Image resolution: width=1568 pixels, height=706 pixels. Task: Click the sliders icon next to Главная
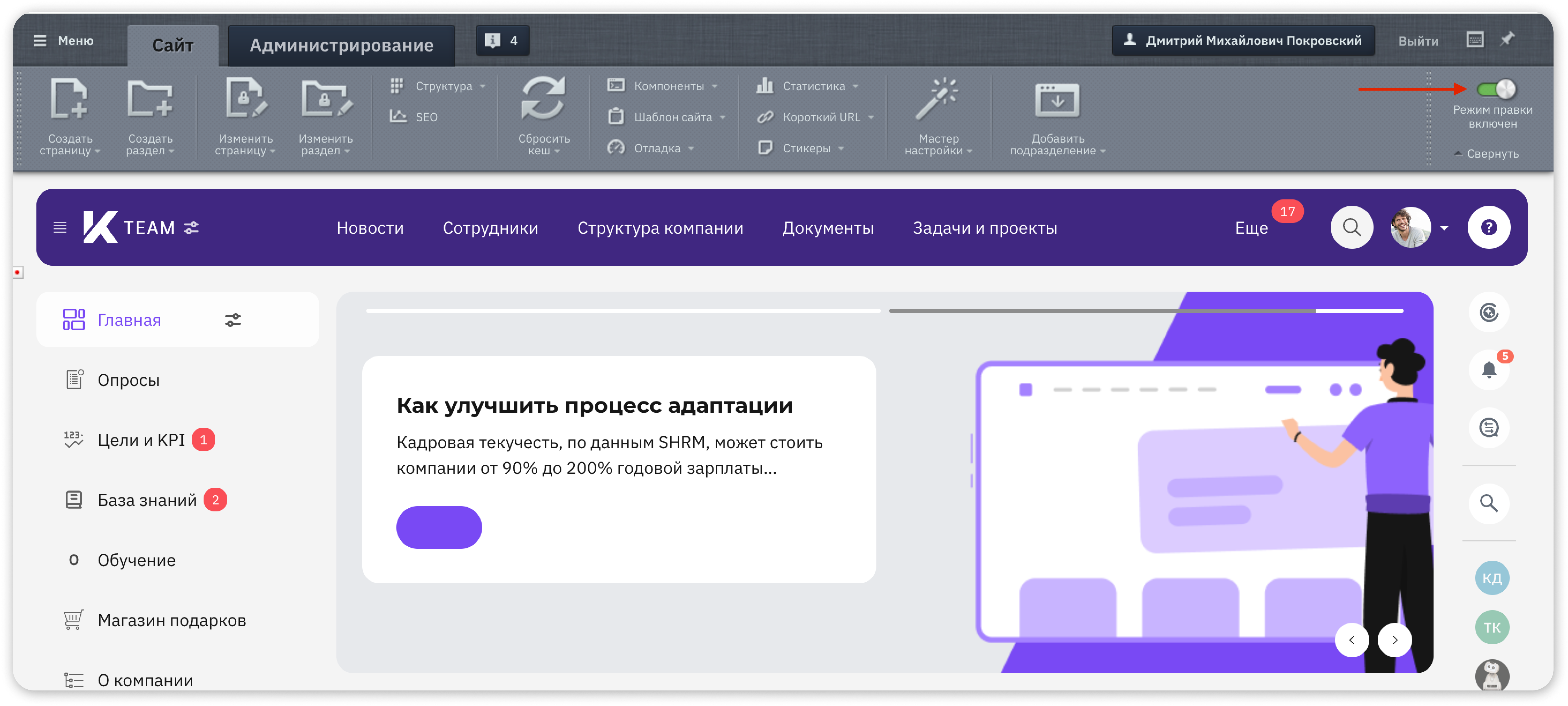(232, 320)
